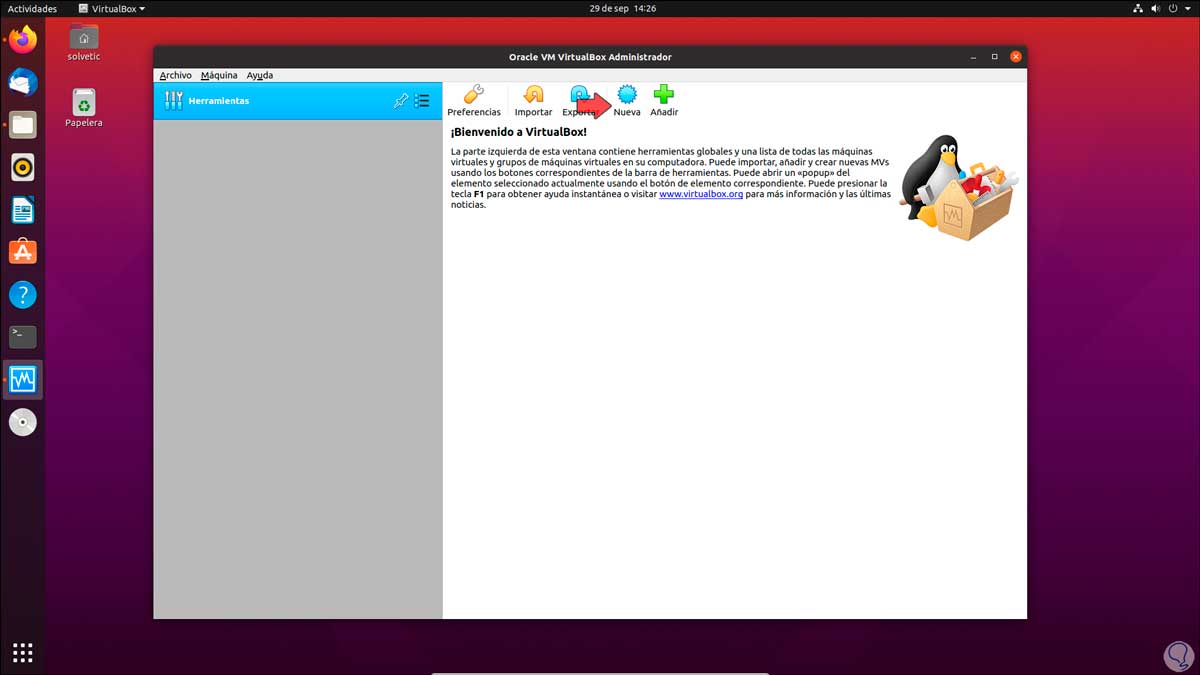Select Herramientas in the left panel

[x=298, y=101]
